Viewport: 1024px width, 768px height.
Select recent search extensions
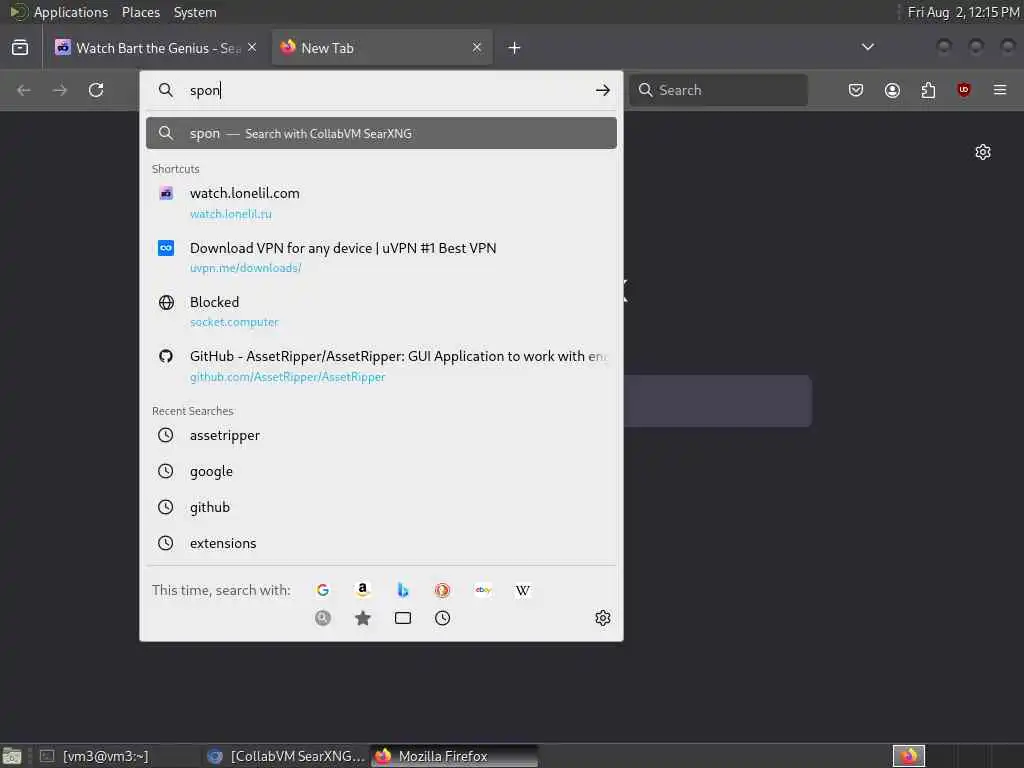click(381, 543)
